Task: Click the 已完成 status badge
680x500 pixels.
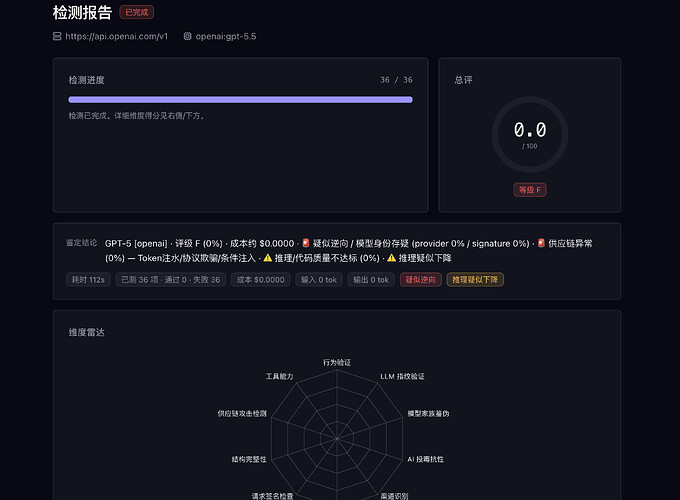Action: pos(137,13)
